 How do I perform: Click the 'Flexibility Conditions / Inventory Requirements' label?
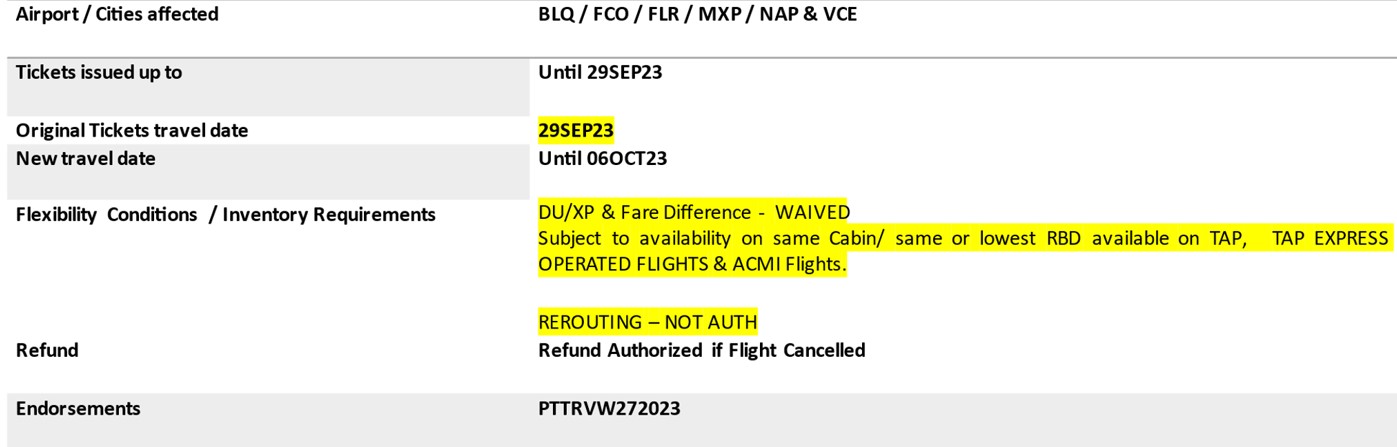click(226, 214)
